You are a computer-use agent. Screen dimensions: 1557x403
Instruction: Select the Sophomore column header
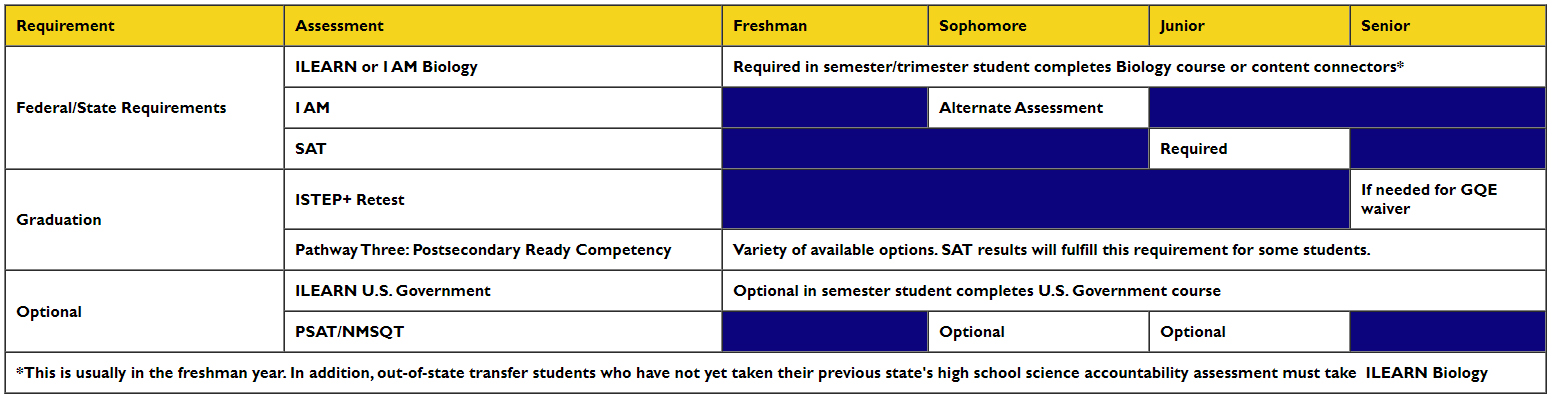(x=1038, y=26)
